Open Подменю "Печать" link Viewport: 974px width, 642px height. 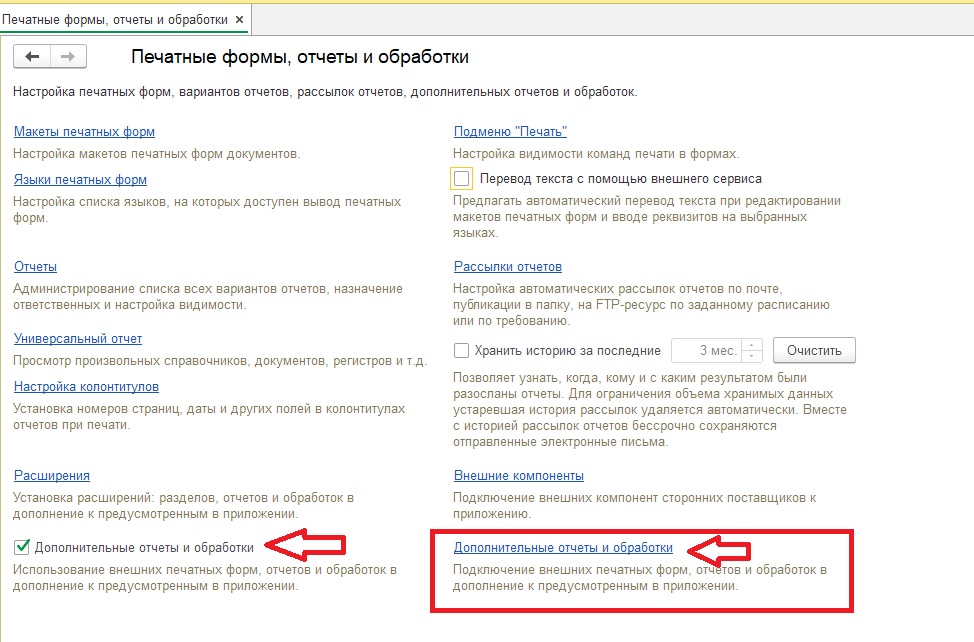tap(510, 131)
